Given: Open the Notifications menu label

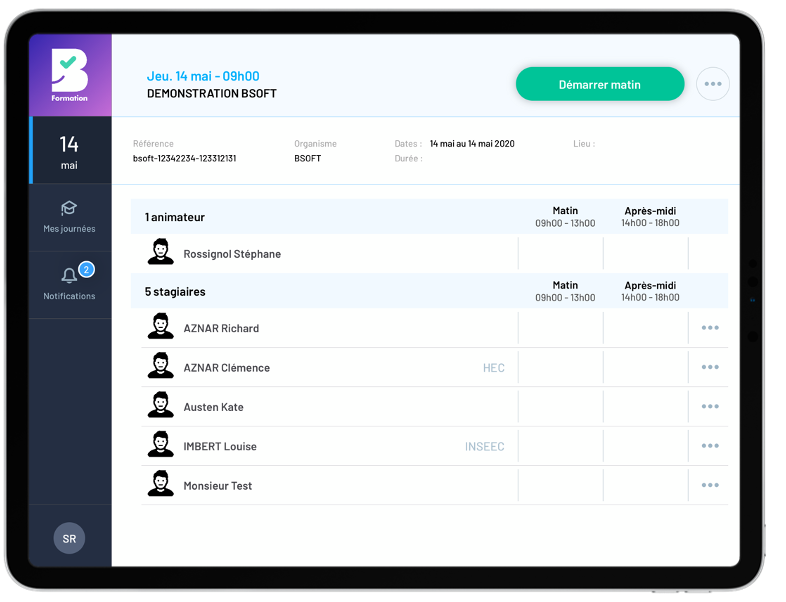Looking at the screenshot, I should (69, 296).
